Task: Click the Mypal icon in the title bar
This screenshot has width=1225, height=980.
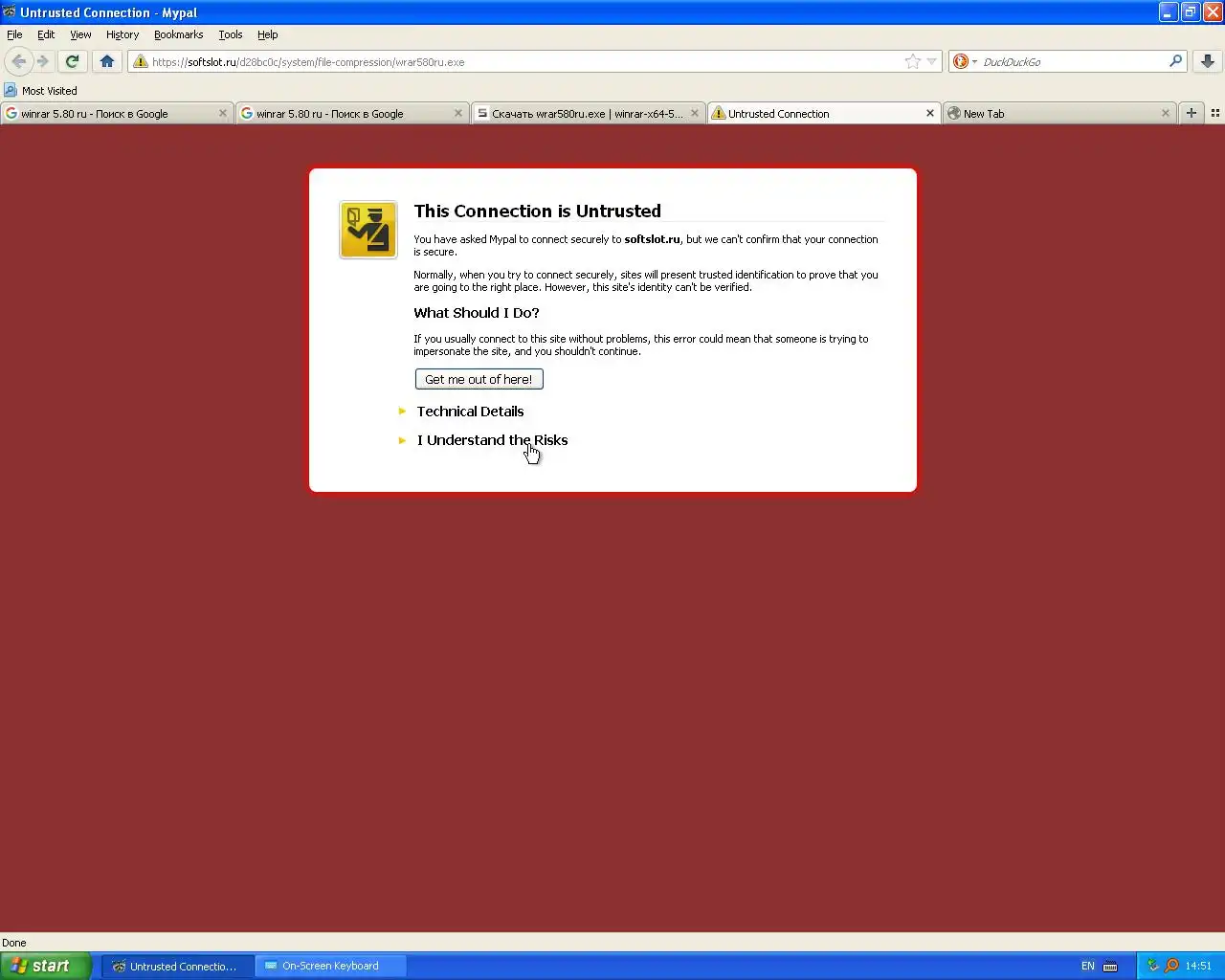Action: 10,12
